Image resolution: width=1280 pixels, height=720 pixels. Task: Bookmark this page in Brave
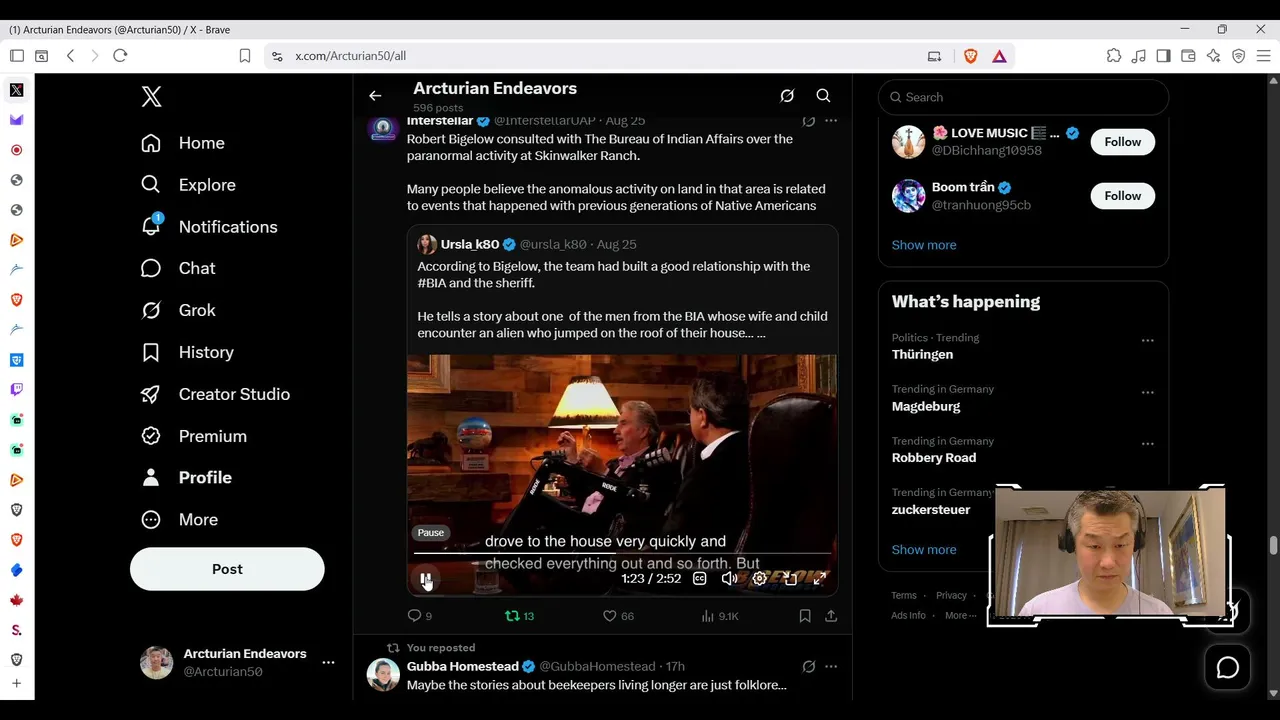(245, 56)
